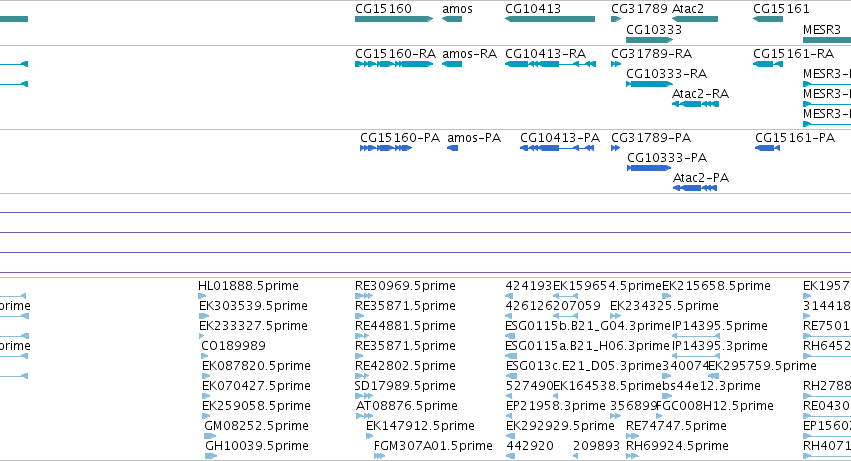Image resolution: width=851 pixels, height=461 pixels.
Task: Click the amos-PA protein glyph
Action: [453, 148]
